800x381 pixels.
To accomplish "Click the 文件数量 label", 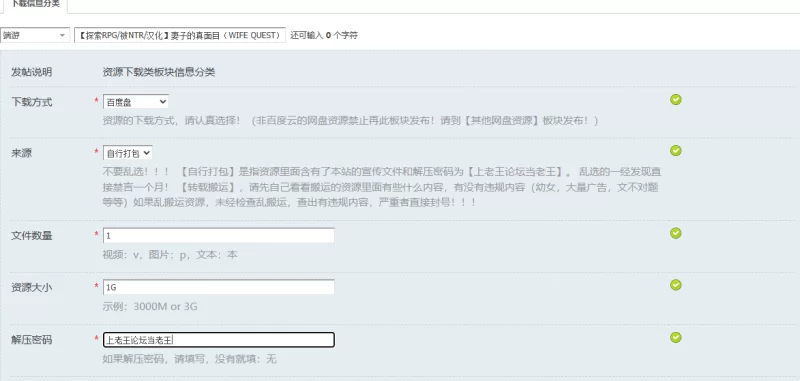I will point(32,236).
